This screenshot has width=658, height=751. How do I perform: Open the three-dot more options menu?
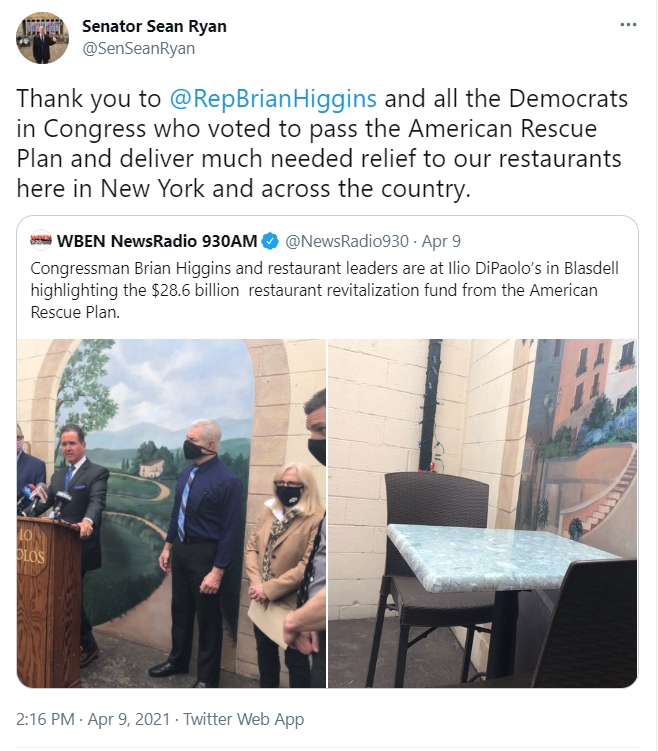(628, 24)
